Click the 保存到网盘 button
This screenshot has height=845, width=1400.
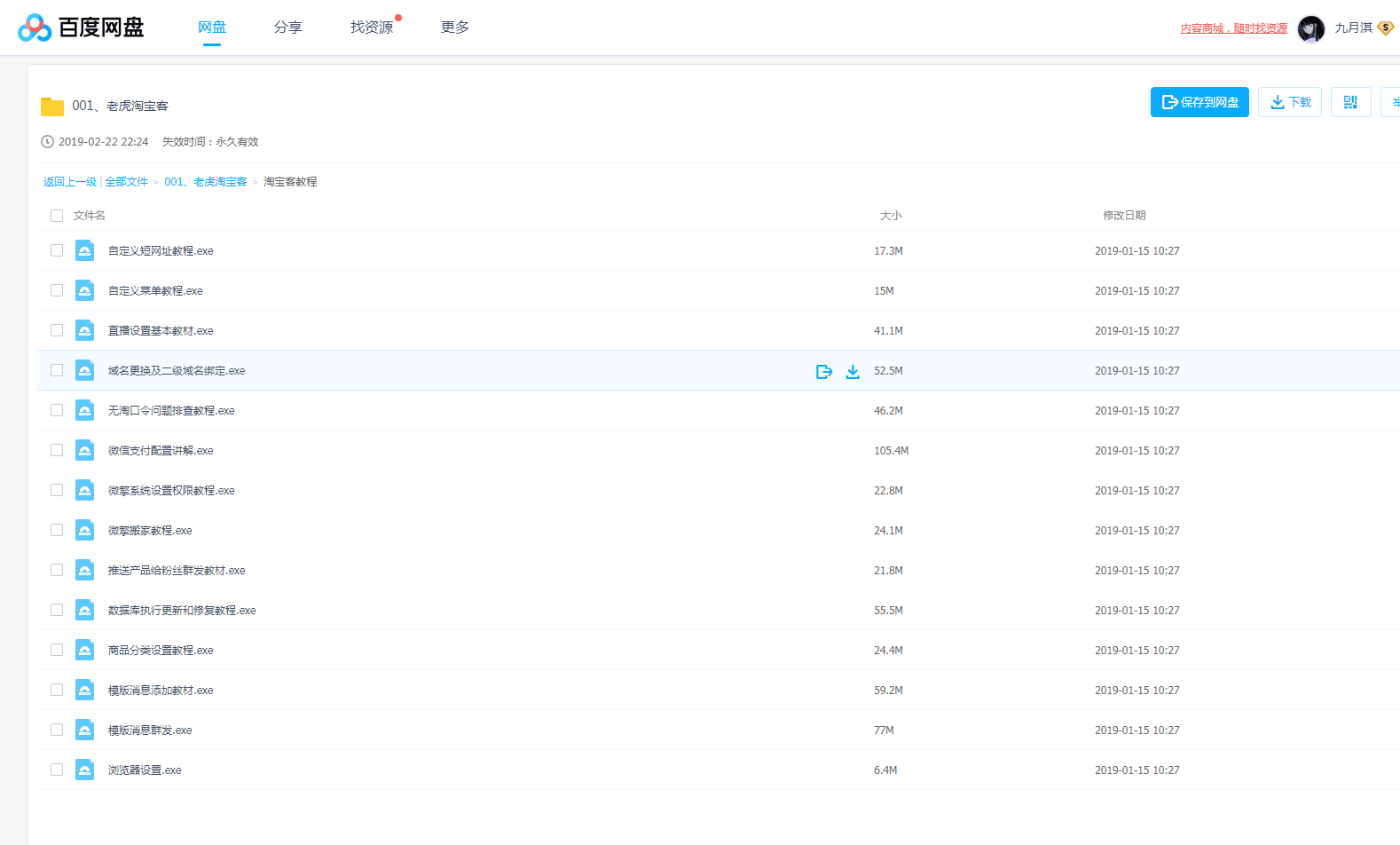[1199, 102]
